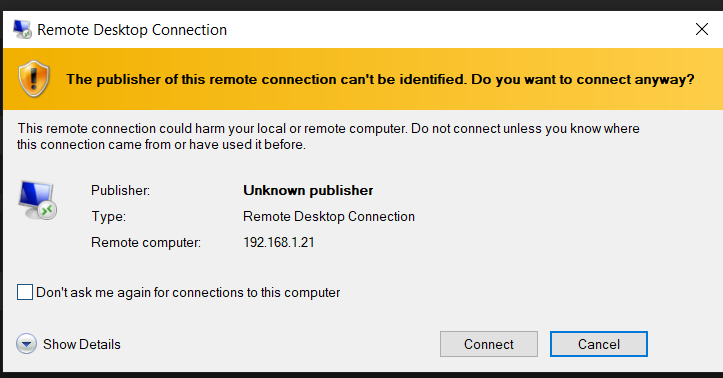Click the 'Don't ask me again for connections' label
The height and width of the screenshot is (378, 723).
(x=188, y=293)
